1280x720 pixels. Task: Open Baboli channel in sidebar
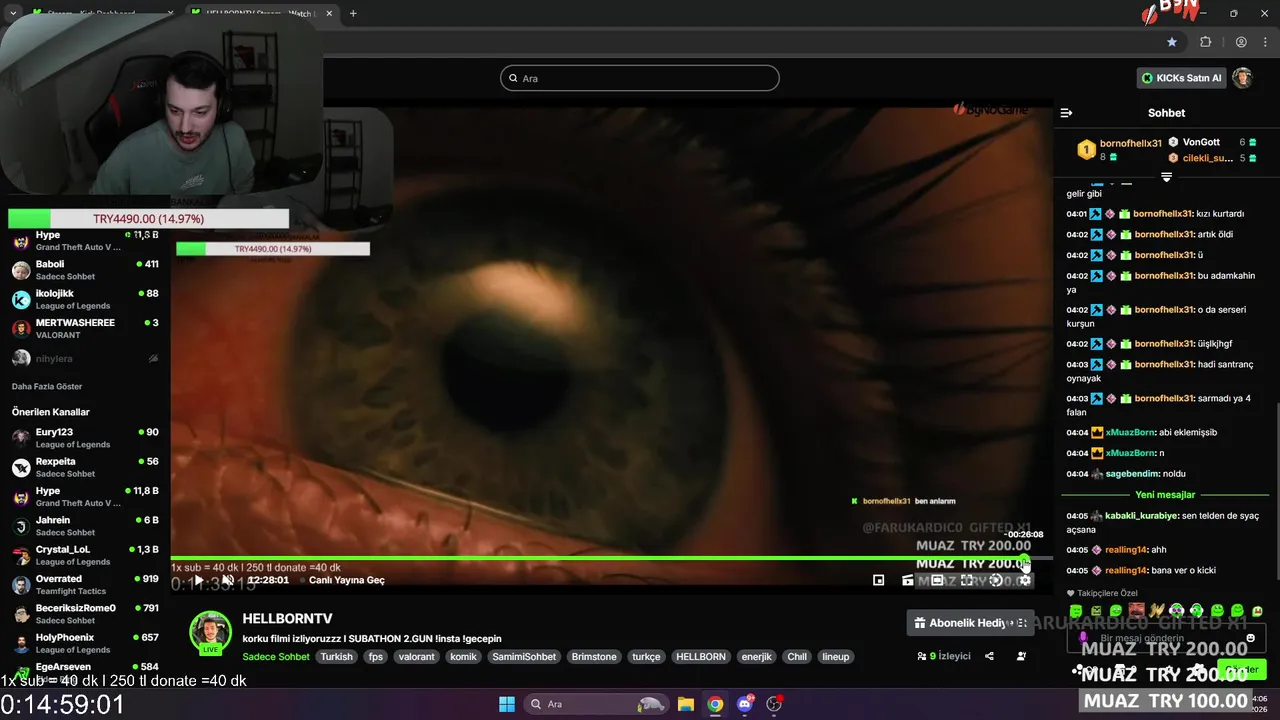[85, 270]
